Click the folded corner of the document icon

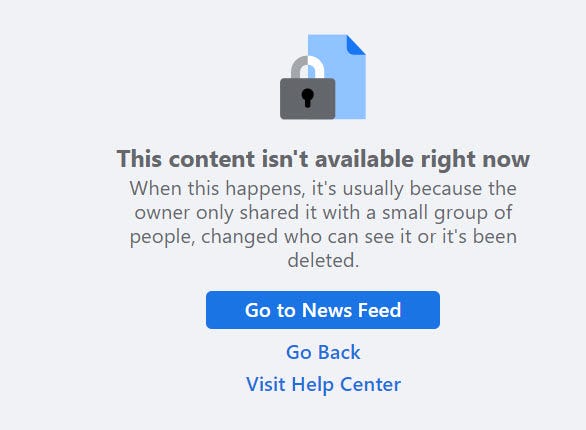(x=356, y=44)
